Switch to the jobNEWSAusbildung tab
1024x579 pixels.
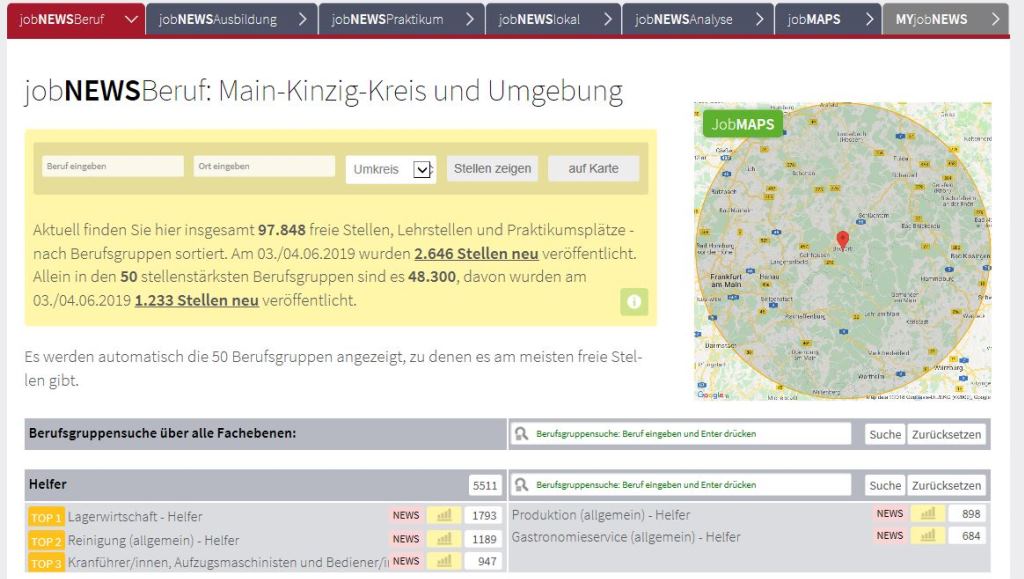[220, 20]
